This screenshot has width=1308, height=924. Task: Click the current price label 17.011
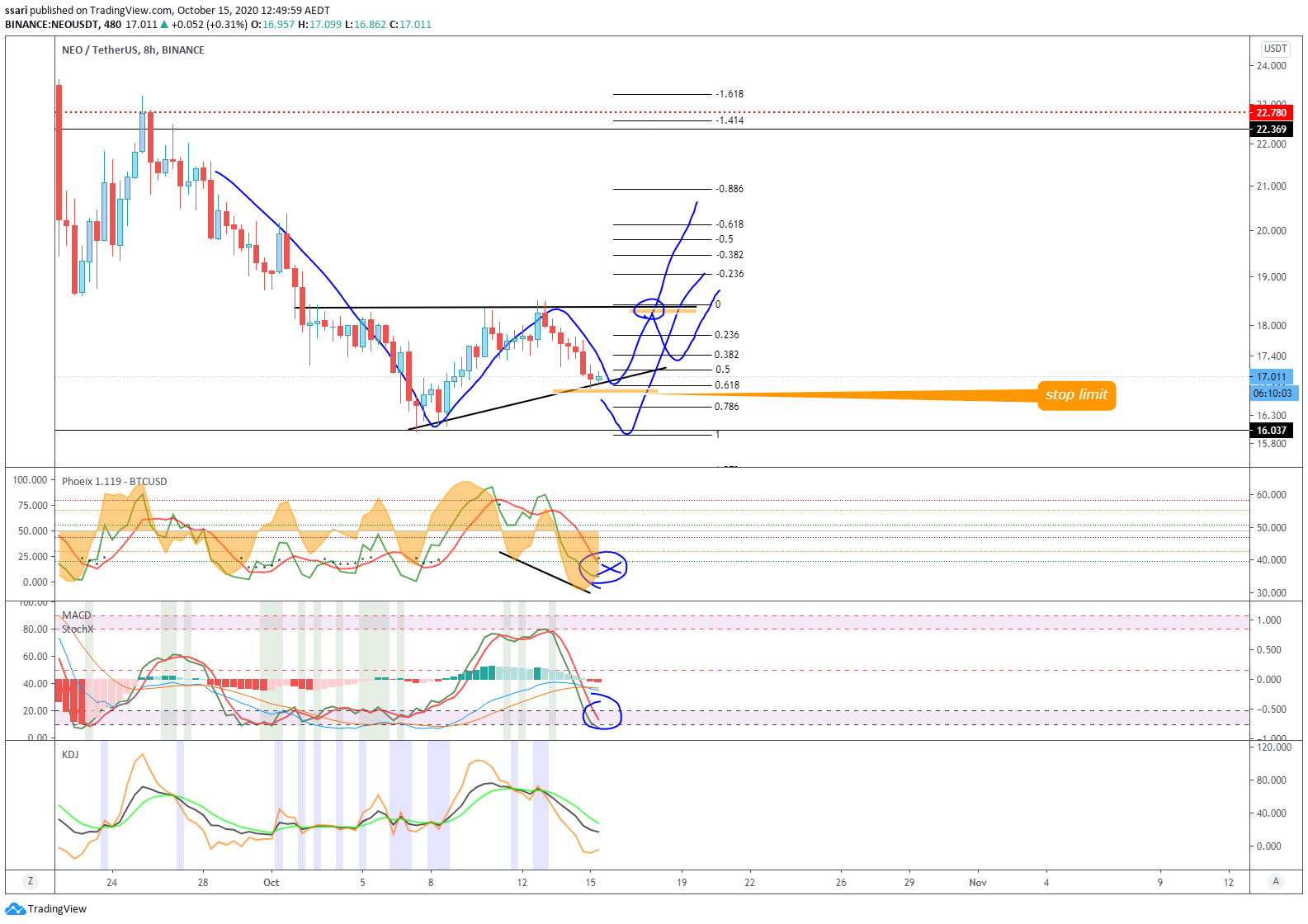pyautogui.click(x=1271, y=376)
